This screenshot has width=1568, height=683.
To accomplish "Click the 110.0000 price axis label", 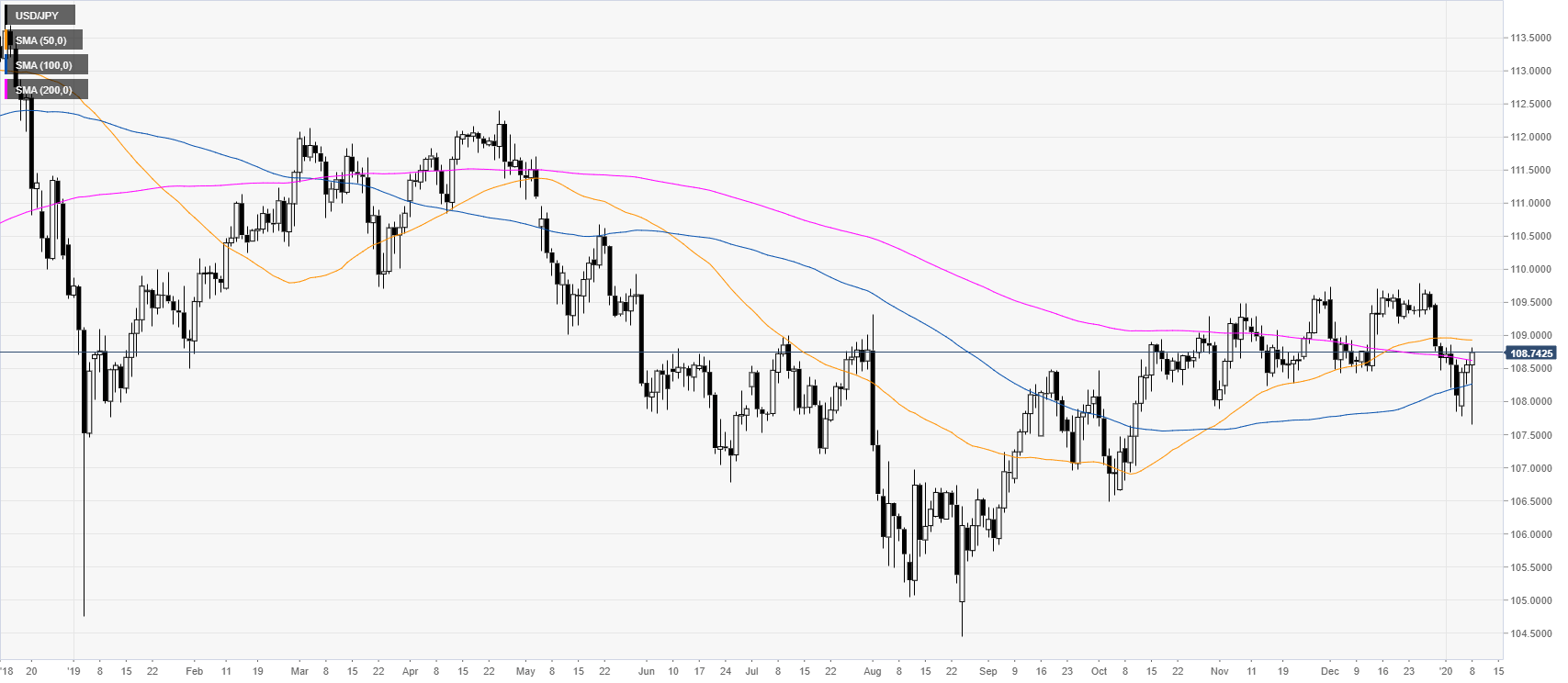I will coord(1530,270).
